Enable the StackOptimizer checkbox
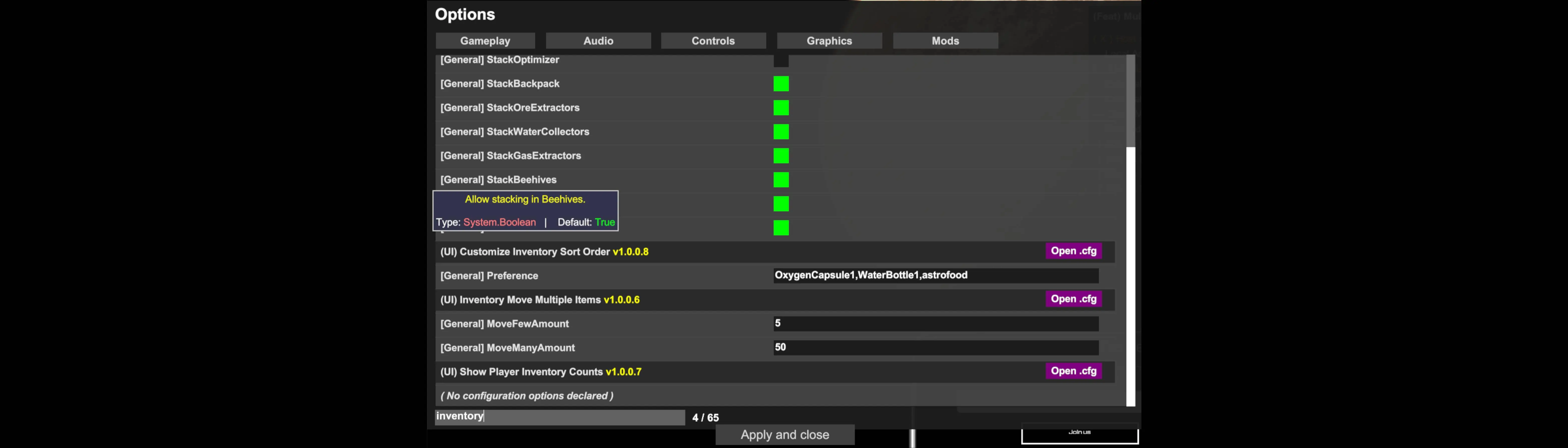 click(781, 60)
